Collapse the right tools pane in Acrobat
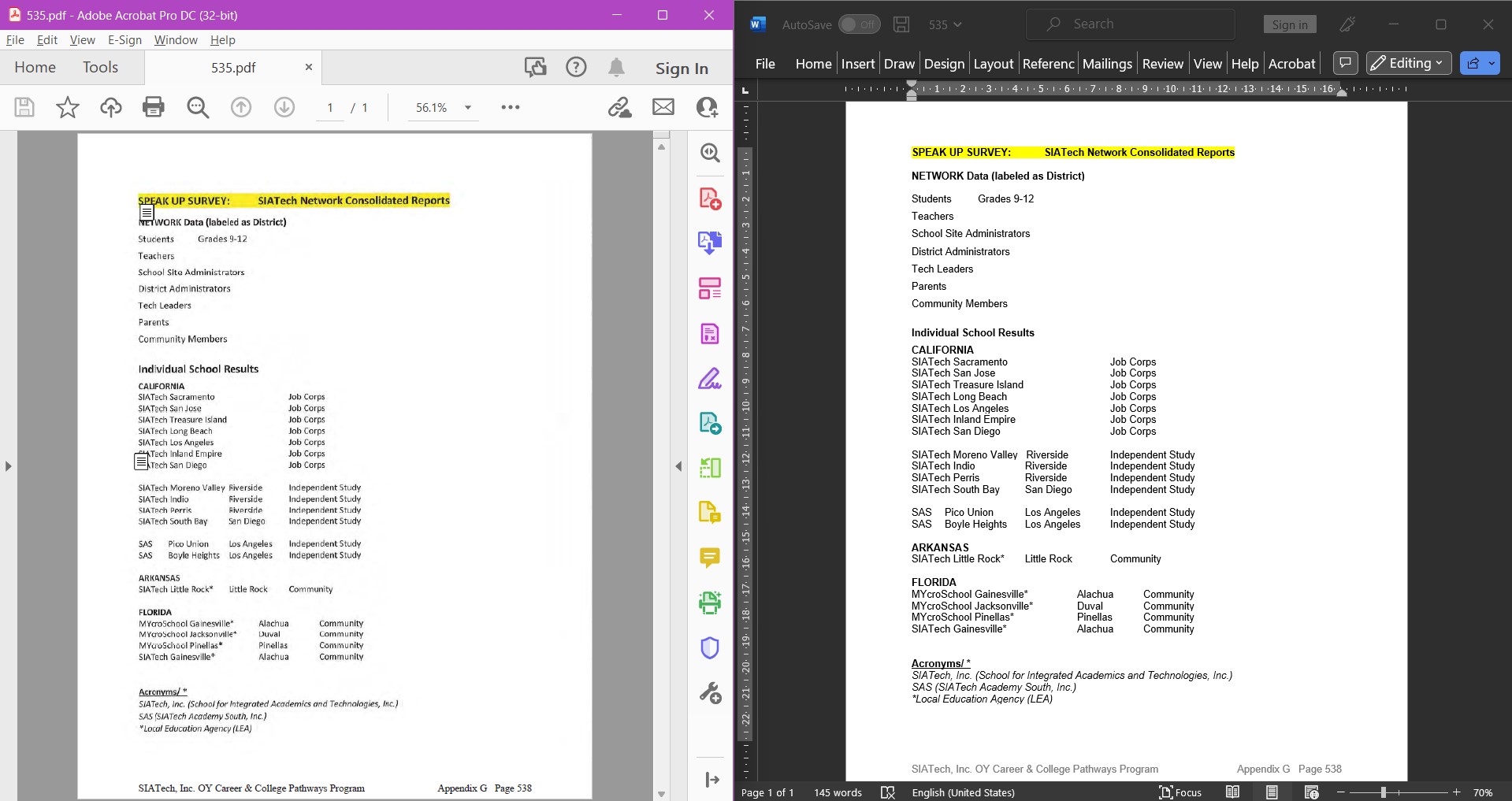Viewport: 1512px width, 801px height. [x=678, y=466]
